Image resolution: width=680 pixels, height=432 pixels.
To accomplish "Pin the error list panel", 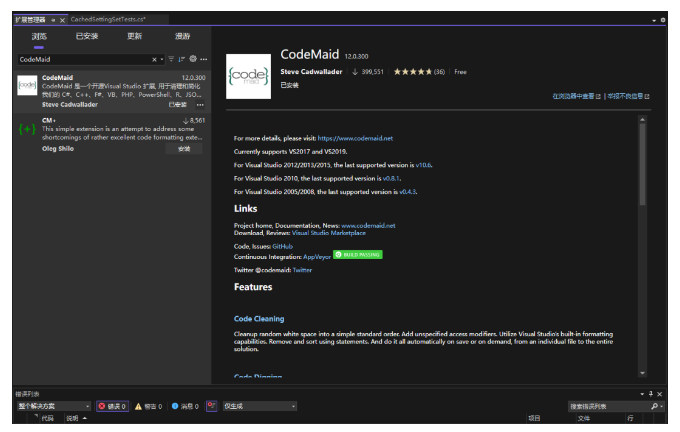I will click(x=651, y=394).
